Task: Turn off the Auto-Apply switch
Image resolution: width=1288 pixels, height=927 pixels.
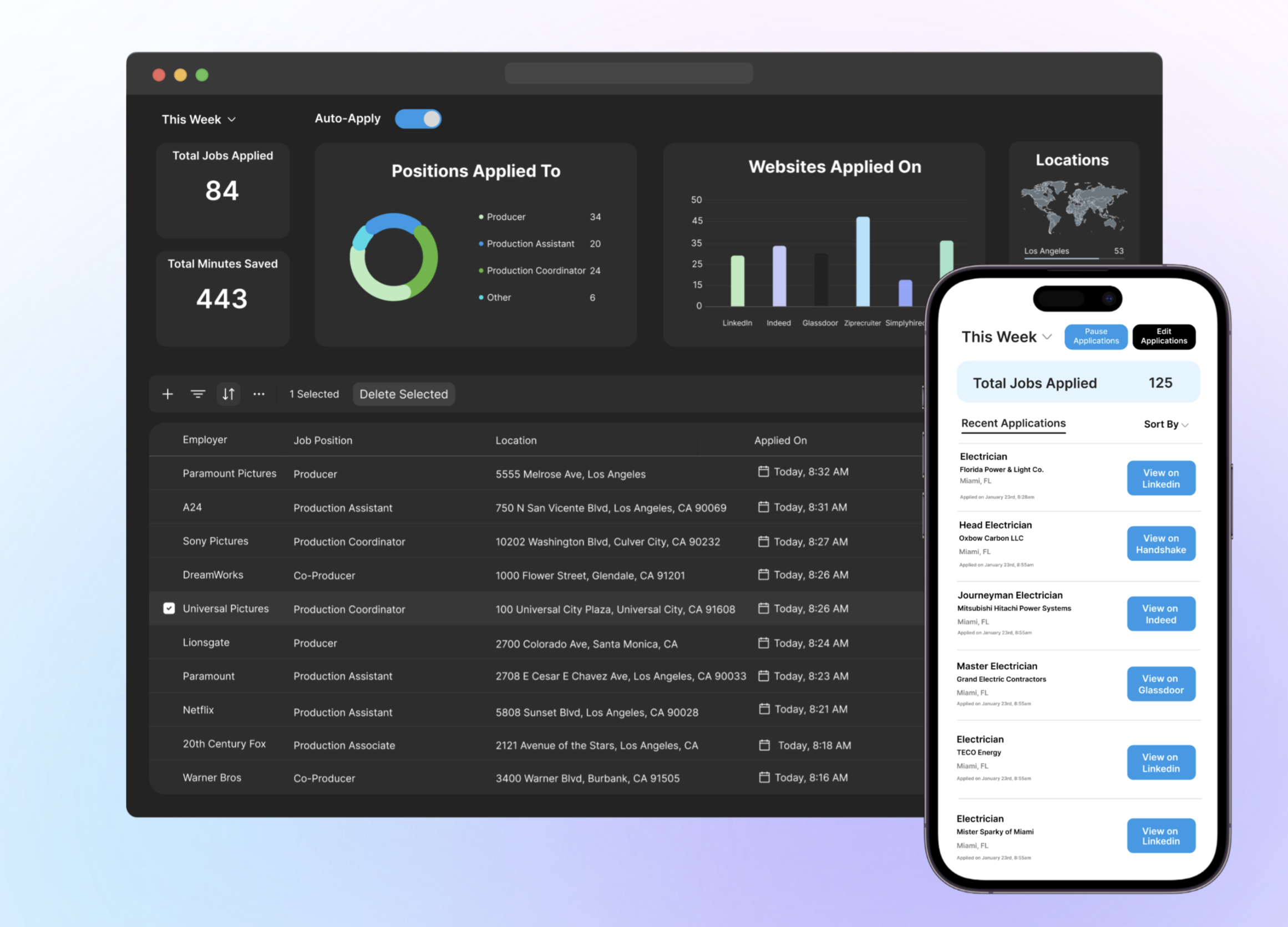Action: 419,119
